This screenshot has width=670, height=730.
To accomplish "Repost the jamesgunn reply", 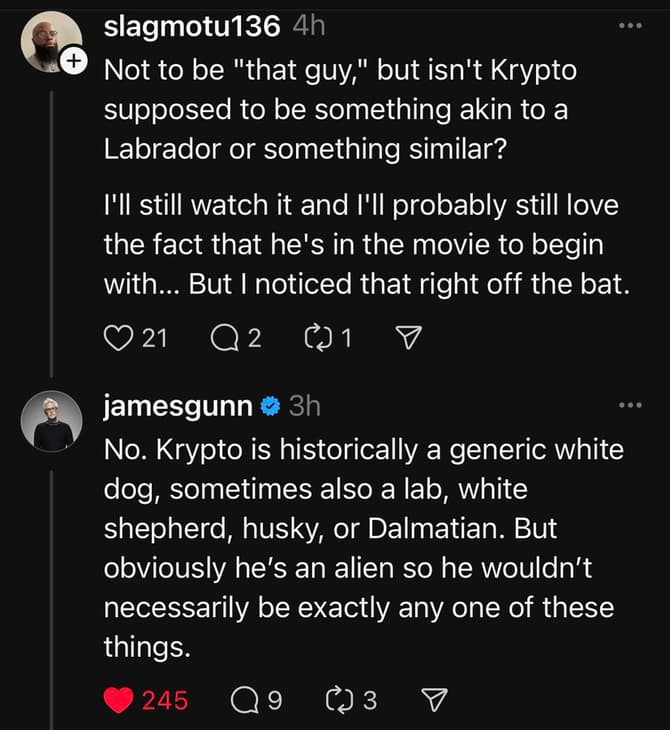I will tap(339, 700).
